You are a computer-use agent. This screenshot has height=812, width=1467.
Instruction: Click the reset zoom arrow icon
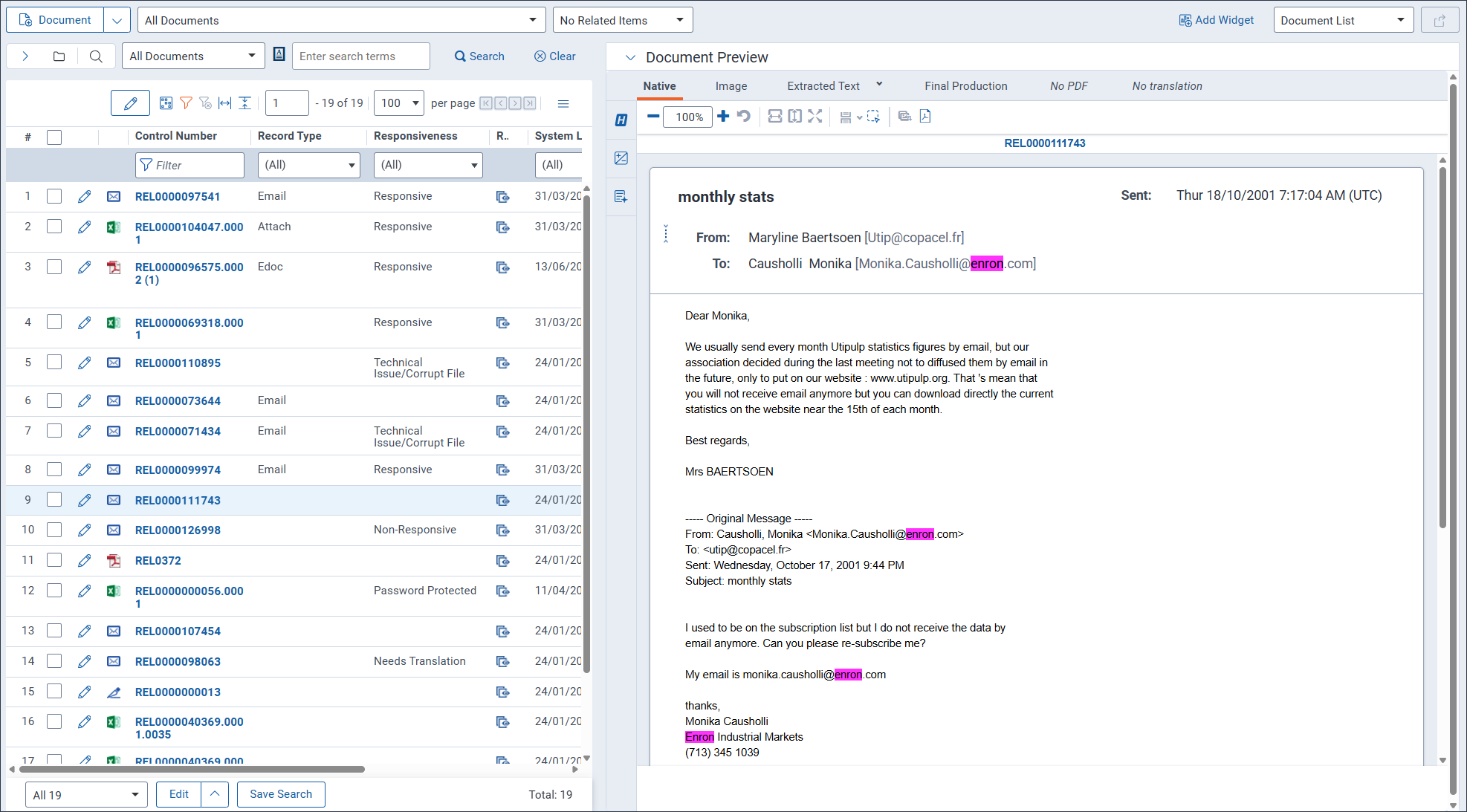[x=744, y=116]
